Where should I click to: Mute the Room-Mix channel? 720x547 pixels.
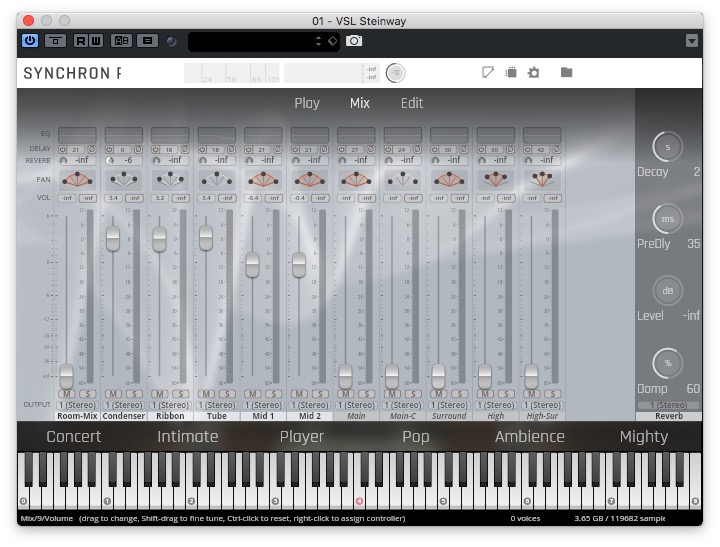[67, 394]
